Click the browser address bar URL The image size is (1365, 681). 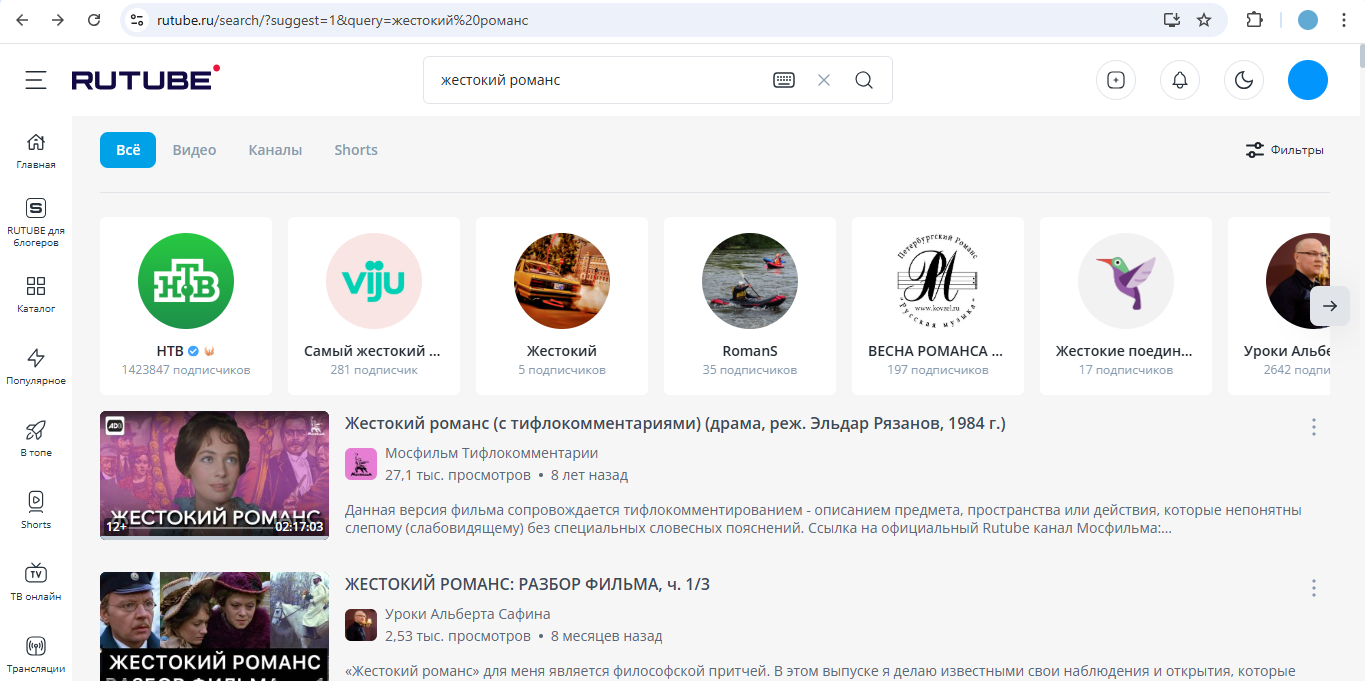point(342,20)
